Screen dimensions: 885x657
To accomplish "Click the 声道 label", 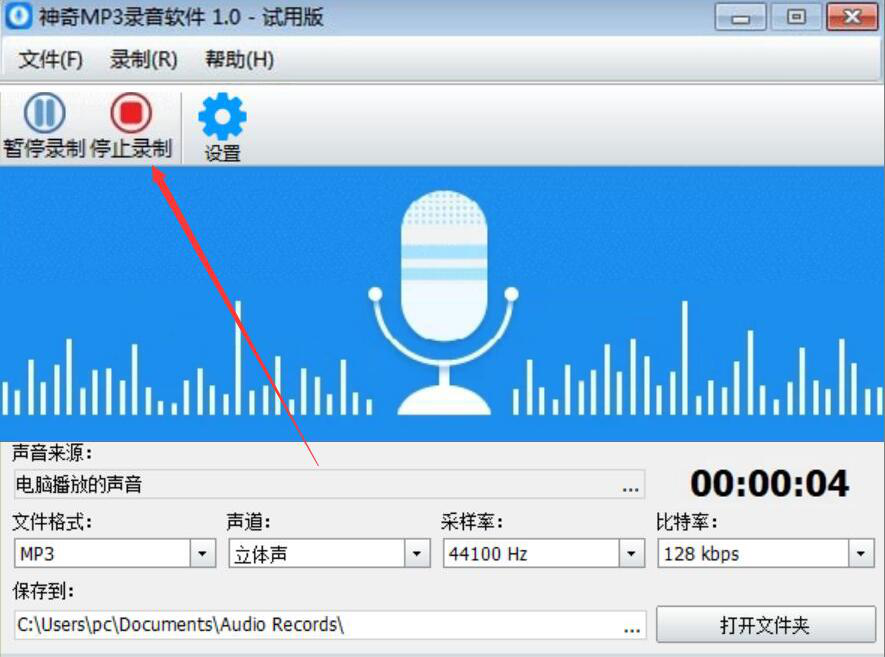I will 248,522.
